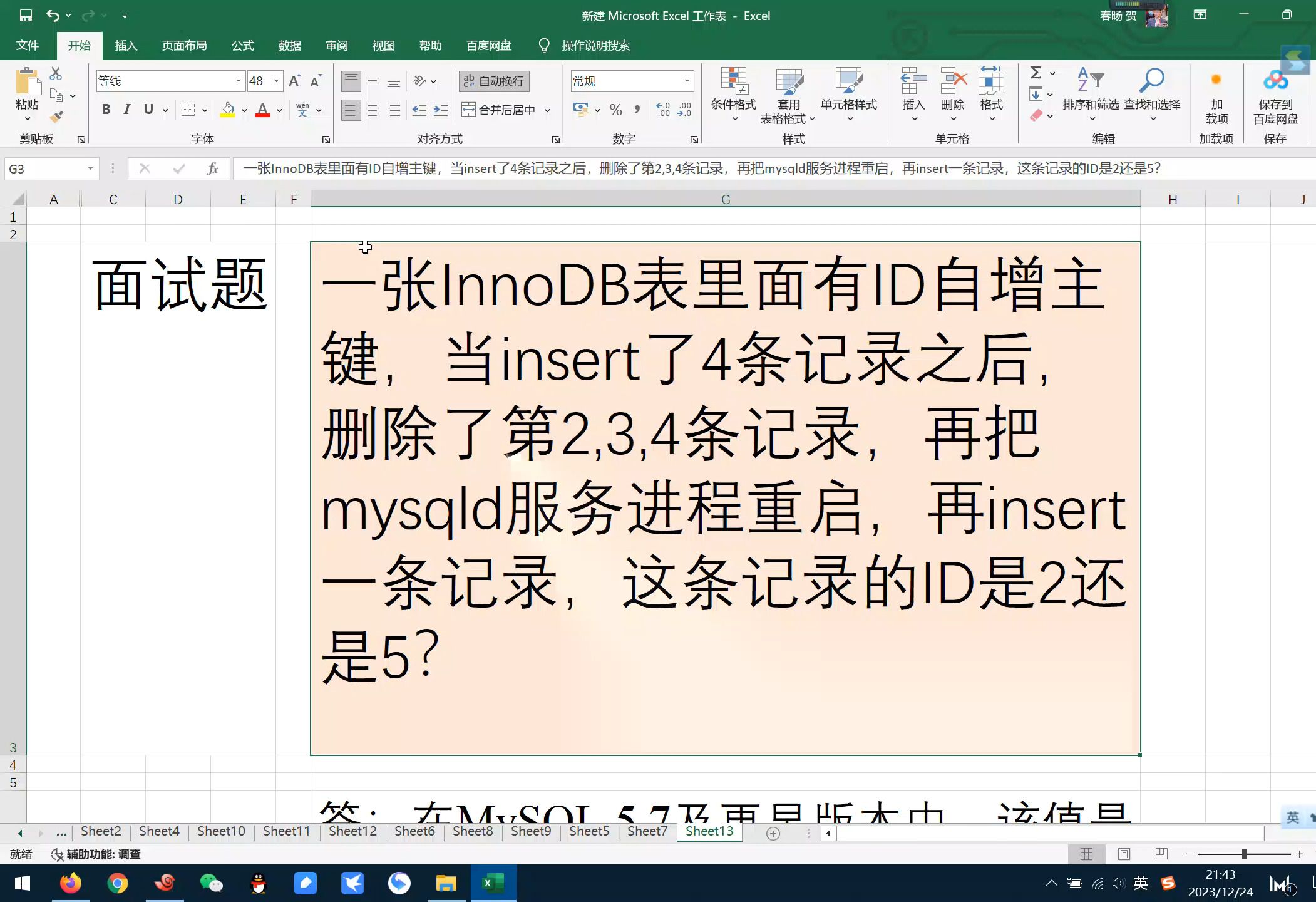Switch to Page Layout view in status bar
1316x902 pixels.
coord(1124,854)
